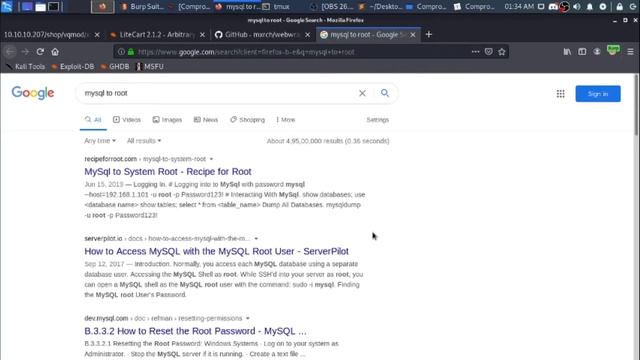Click the page vertical scrollbar
The height and width of the screenshot is (360, 640).
[x=636, y=105]
